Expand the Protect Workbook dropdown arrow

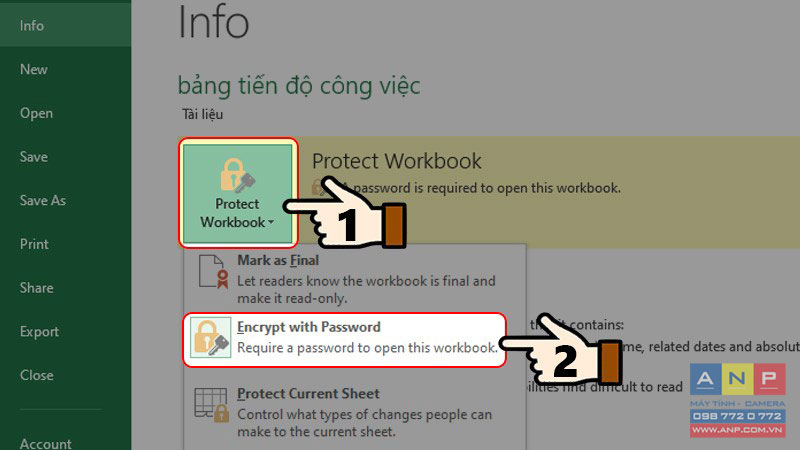271,222
